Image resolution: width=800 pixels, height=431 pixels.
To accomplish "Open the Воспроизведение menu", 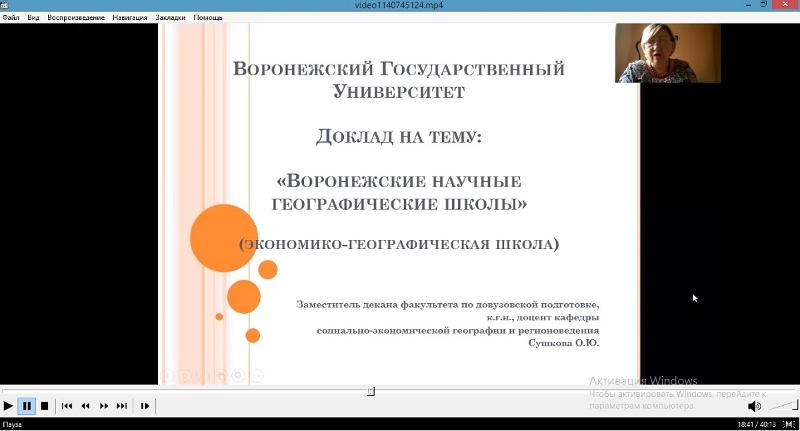I will 76,17.
